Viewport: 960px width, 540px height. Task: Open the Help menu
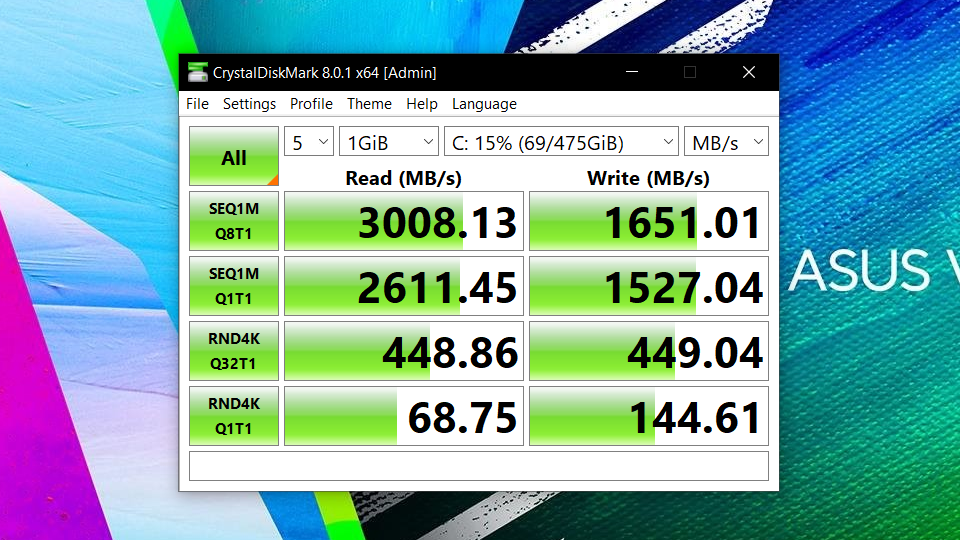(422, 104)
